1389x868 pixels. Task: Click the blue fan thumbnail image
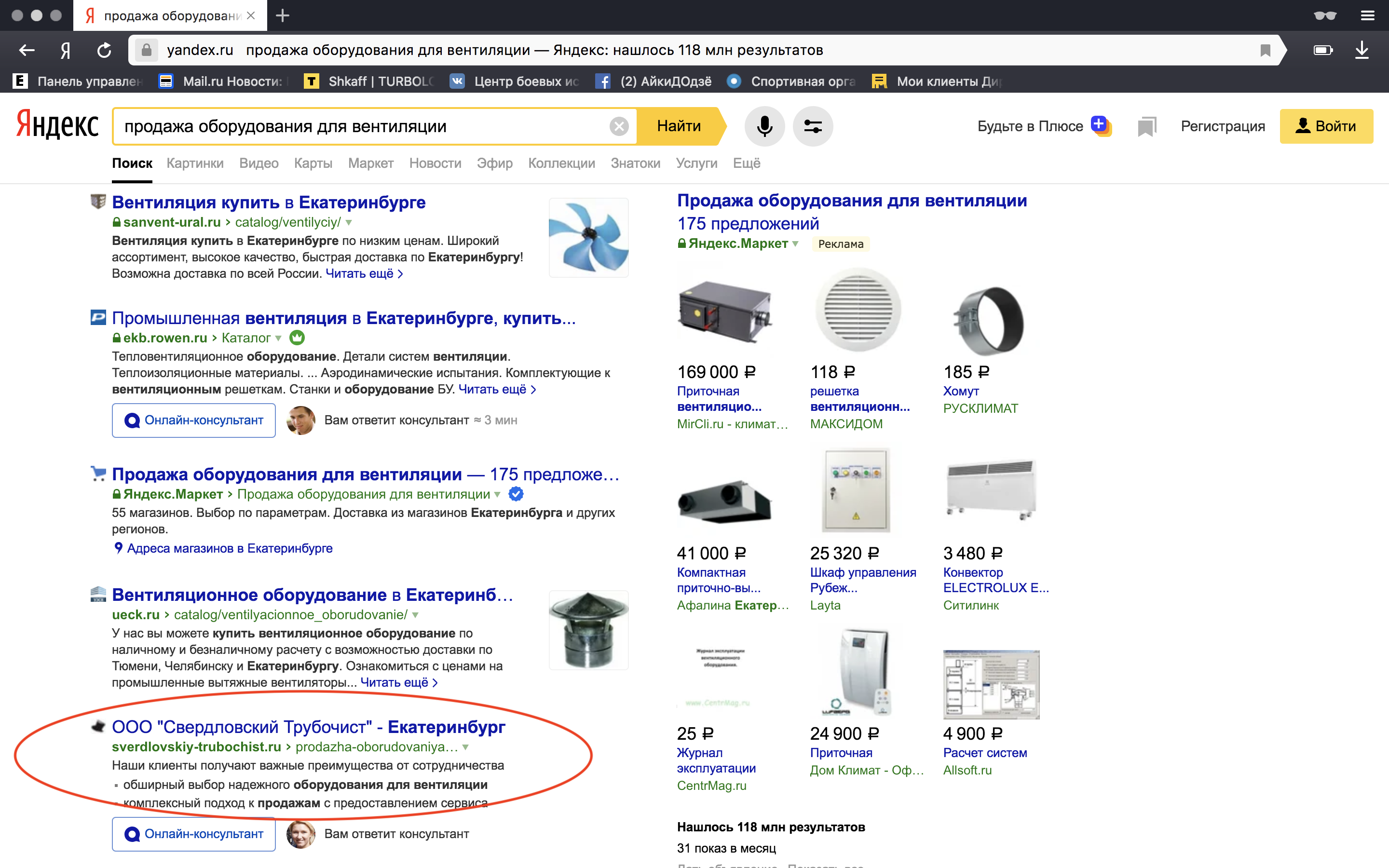click(588, 238)
